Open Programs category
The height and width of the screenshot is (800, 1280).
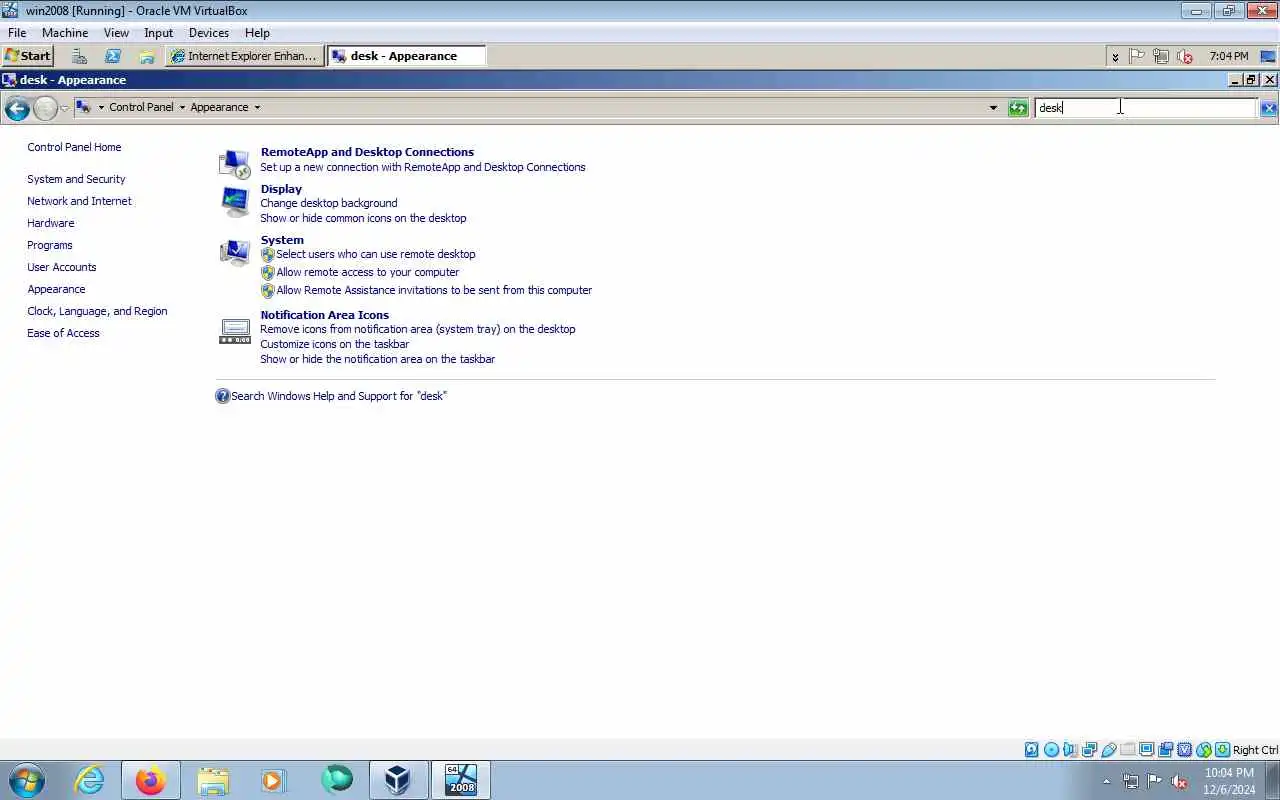tap(50, 245)
